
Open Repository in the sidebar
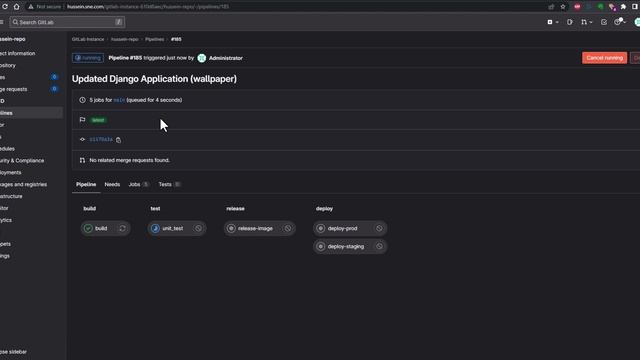pos(8,65)
